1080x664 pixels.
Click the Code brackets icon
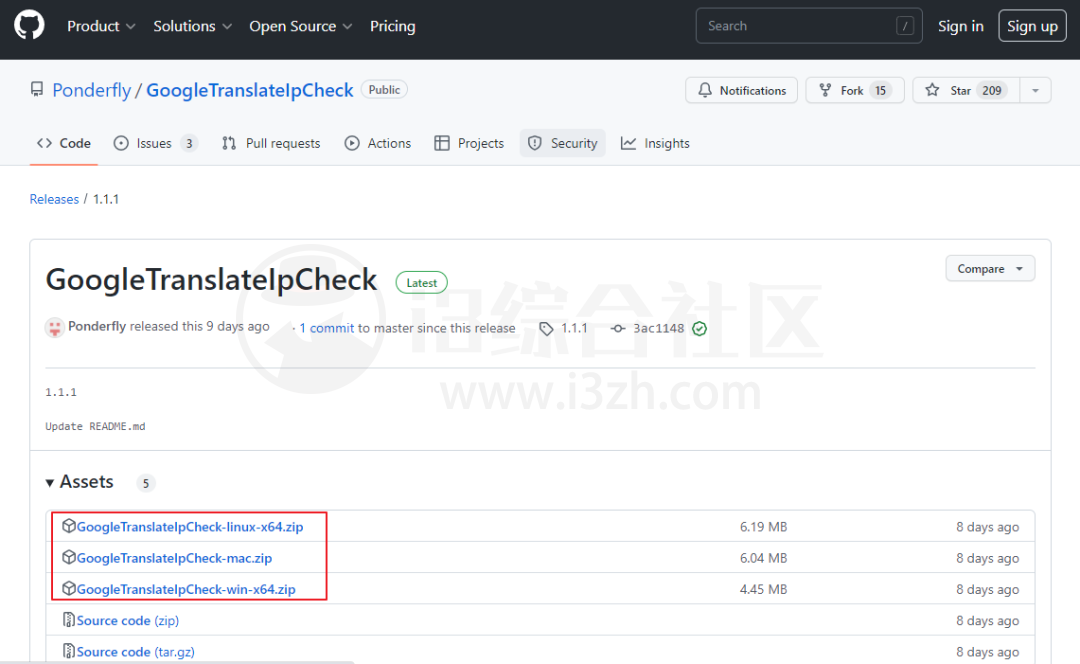coord(45,143)
